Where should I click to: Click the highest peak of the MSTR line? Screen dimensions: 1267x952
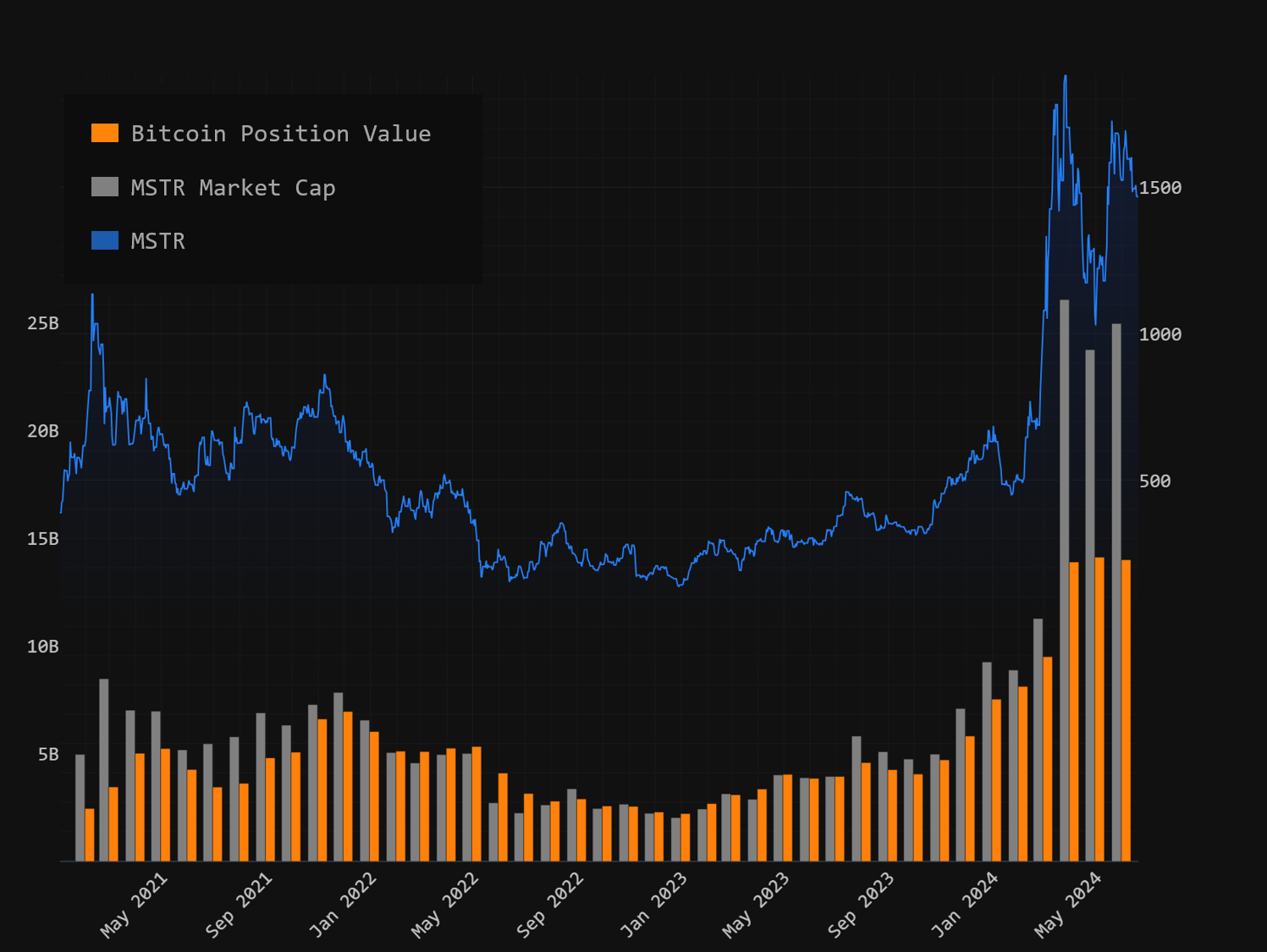pyautogui.click(x=1066, y=77)
